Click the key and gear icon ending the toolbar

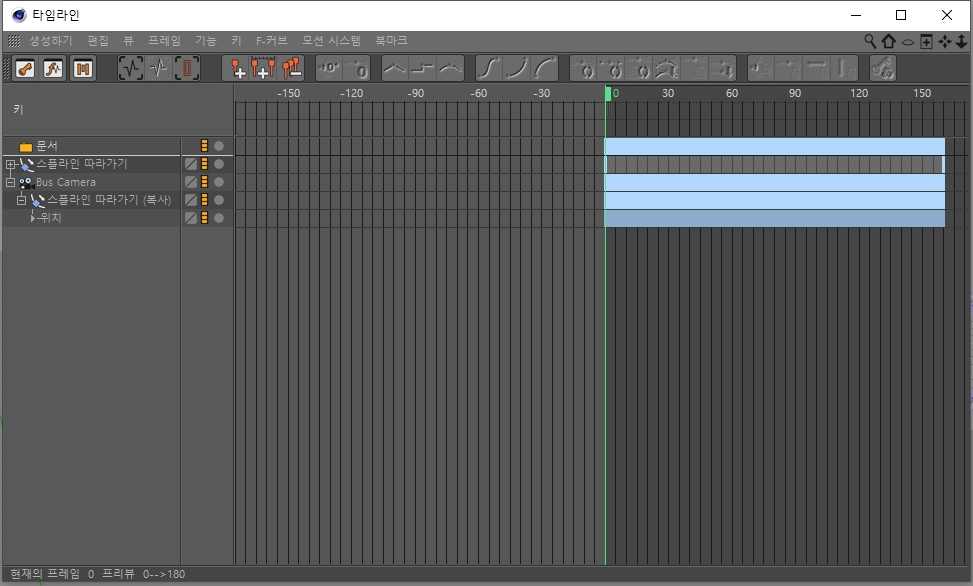tap(883, 68)
